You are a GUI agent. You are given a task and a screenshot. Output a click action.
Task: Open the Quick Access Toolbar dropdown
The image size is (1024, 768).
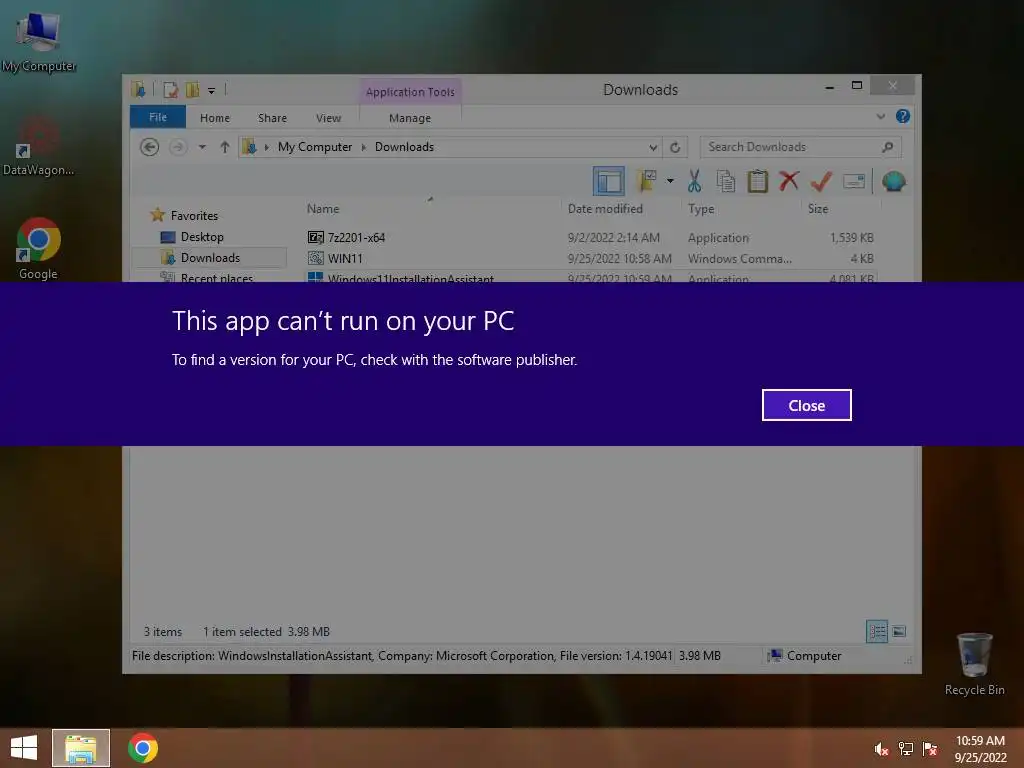click(212, 91)
